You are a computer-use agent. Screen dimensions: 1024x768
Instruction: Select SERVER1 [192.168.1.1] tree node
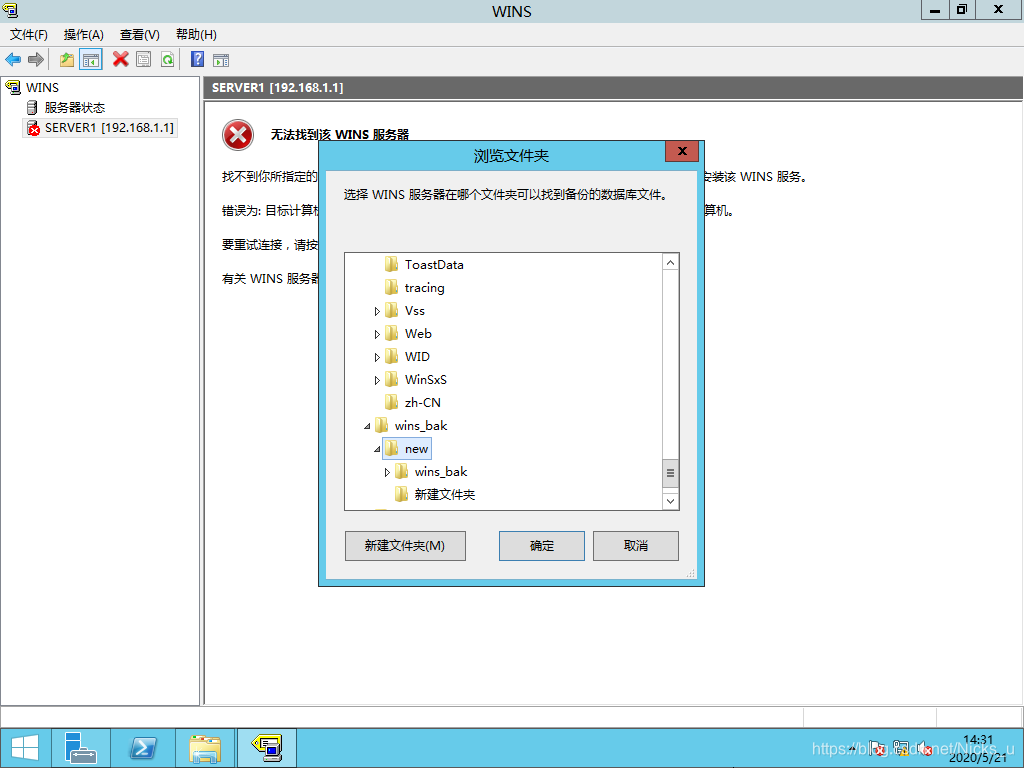point(109,127)
